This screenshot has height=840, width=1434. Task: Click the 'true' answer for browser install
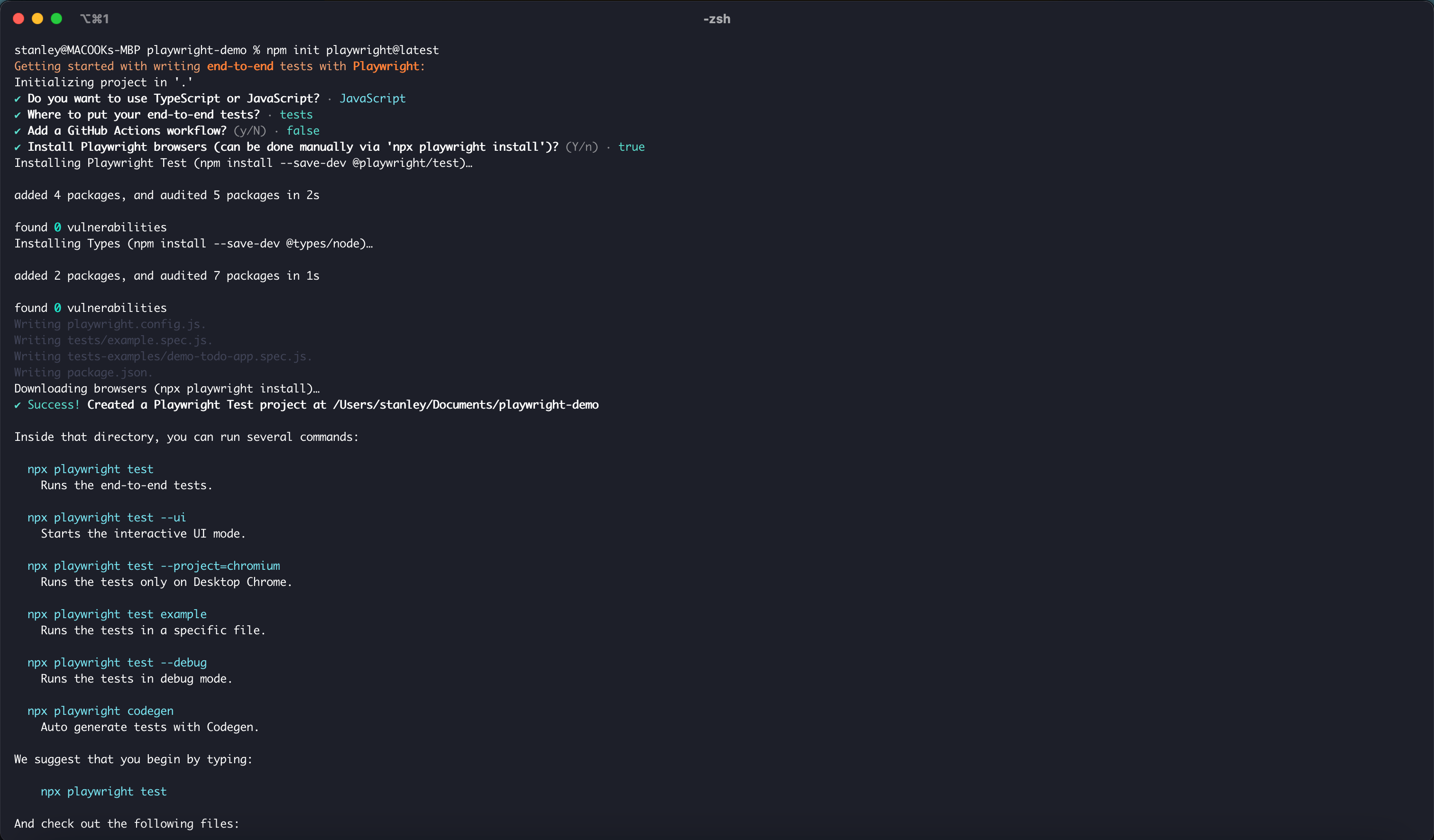click(632, 147)
